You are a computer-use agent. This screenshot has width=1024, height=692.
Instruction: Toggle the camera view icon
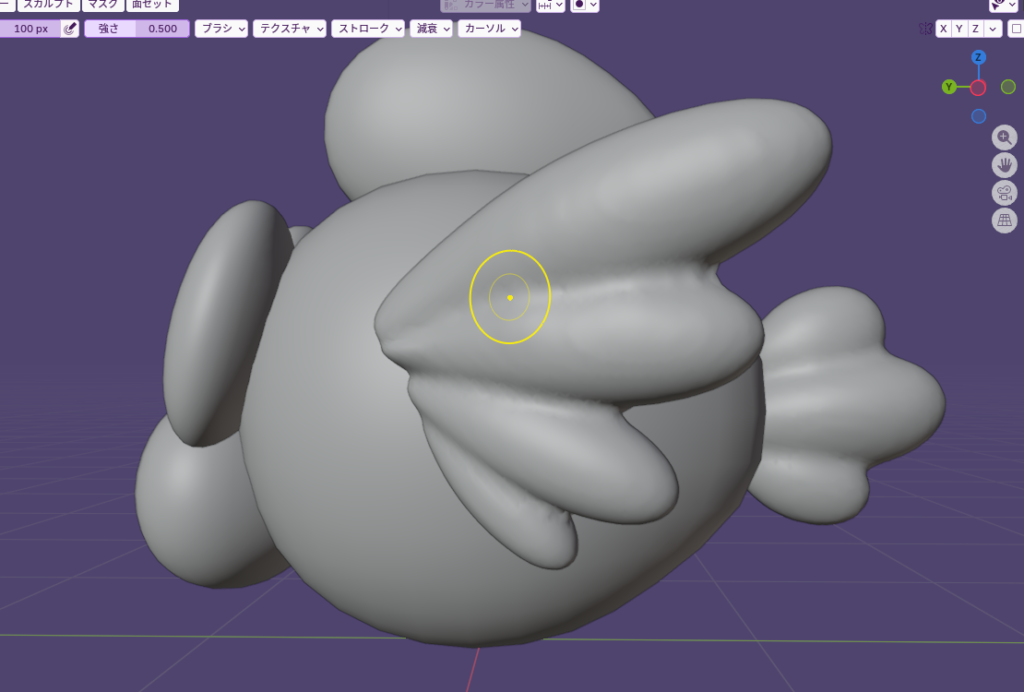[x=1004, y=193]
